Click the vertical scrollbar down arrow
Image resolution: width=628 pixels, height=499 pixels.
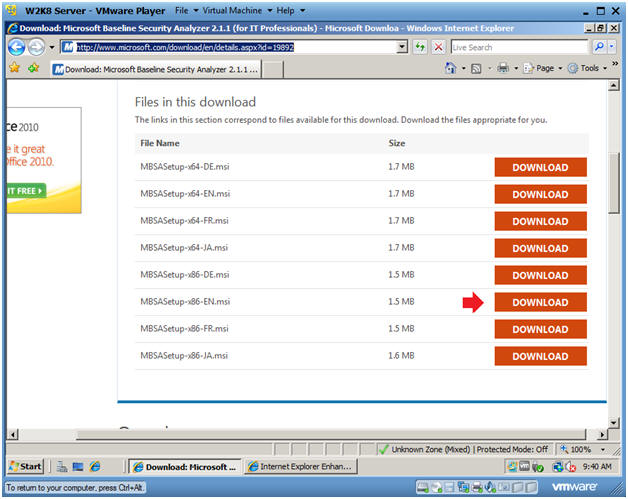coord(613,422)
